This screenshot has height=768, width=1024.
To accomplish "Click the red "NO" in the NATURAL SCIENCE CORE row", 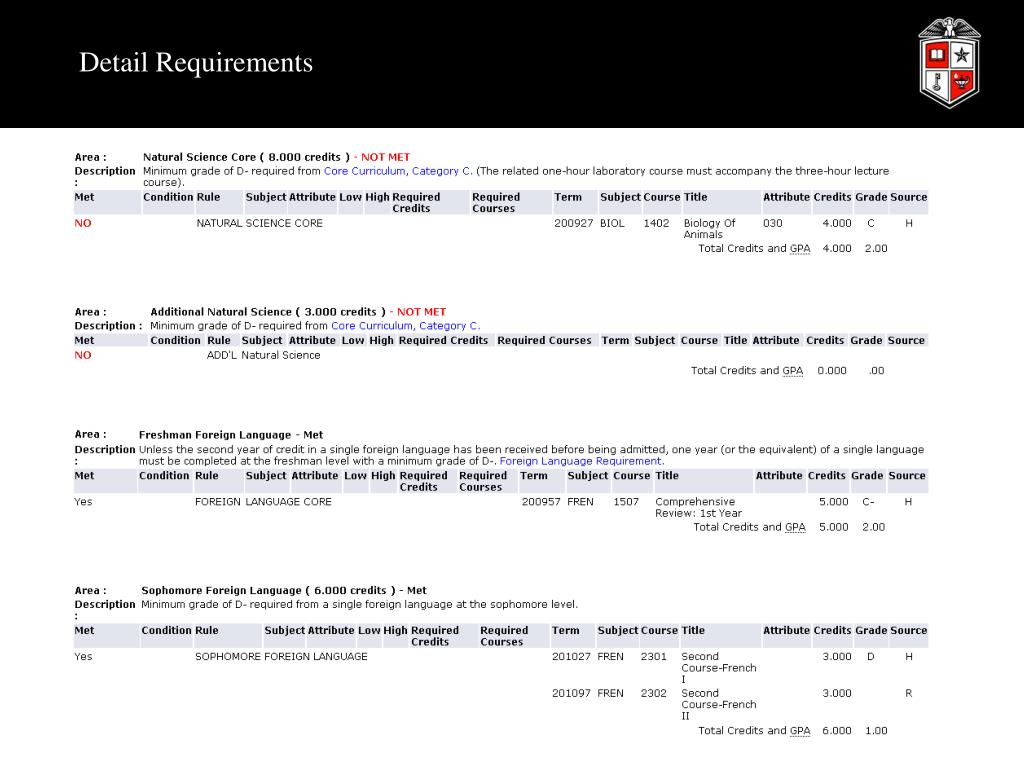I will click(83, 223).
